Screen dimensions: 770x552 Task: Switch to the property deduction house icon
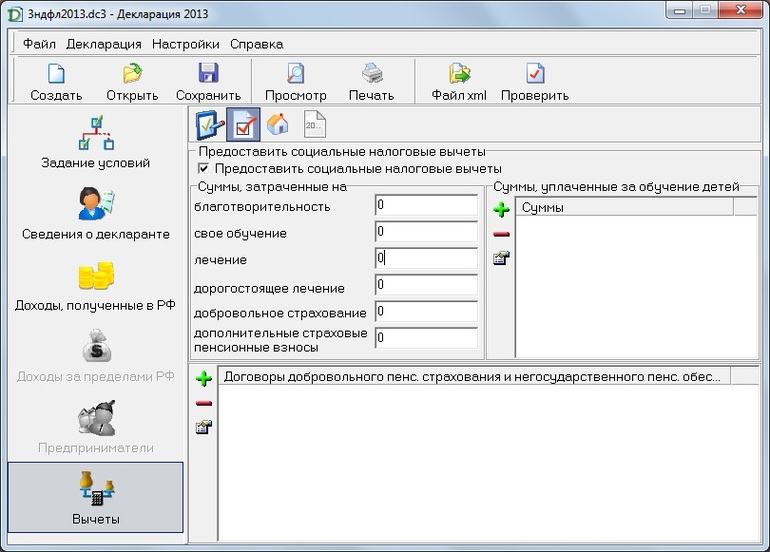277,124
